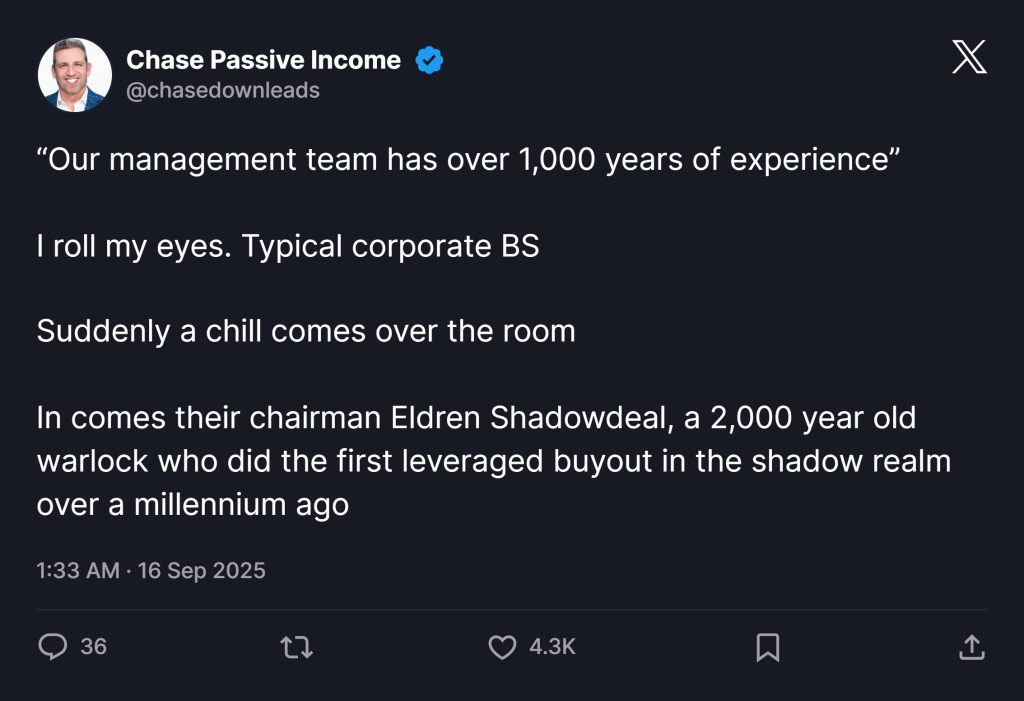Click the "Suddenly a chill" line
The width and height of the screenshot is (1024, 701).
305,331
